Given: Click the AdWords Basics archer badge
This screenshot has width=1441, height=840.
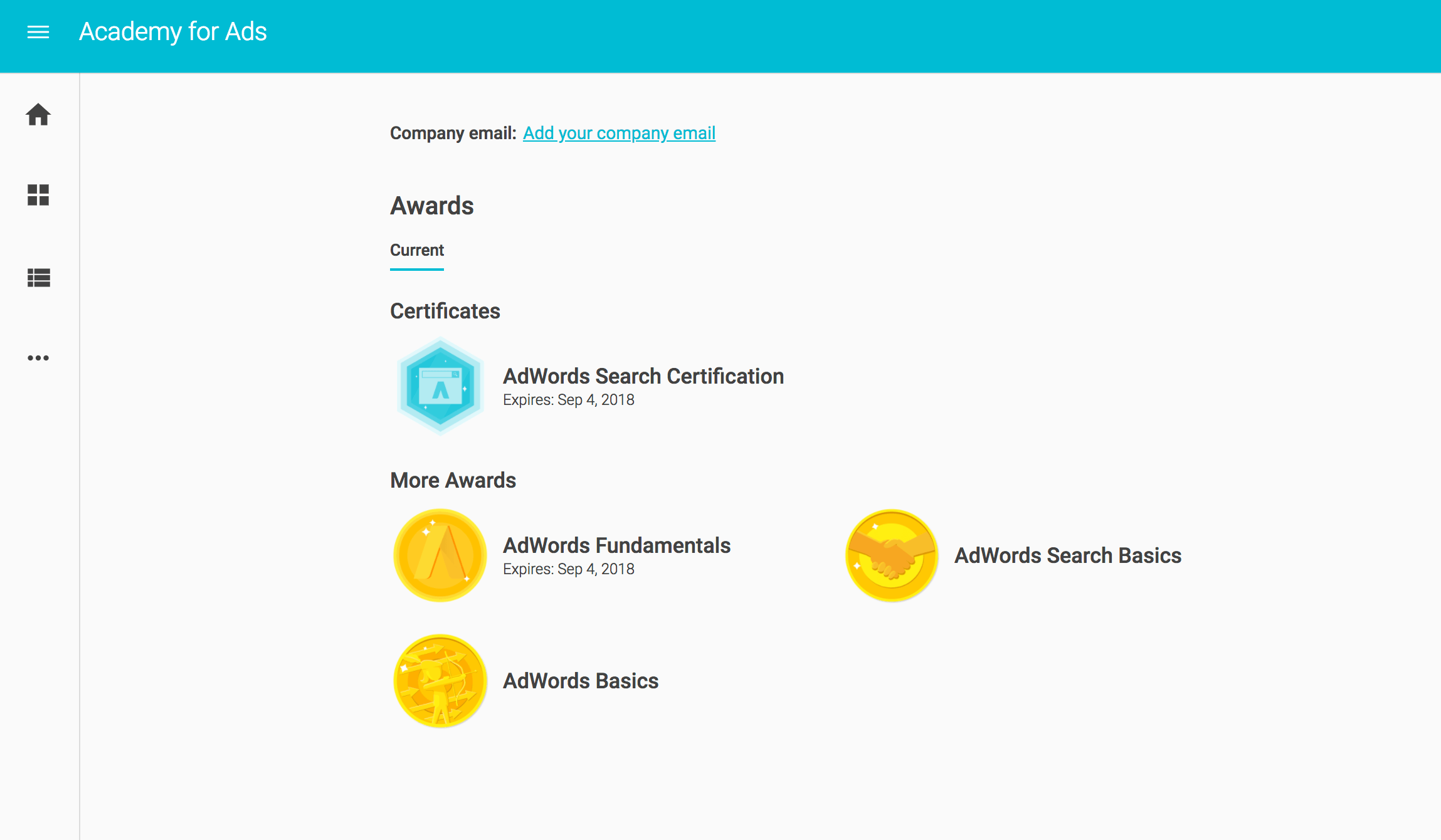Looking at the screenshot, I should 440,681.
